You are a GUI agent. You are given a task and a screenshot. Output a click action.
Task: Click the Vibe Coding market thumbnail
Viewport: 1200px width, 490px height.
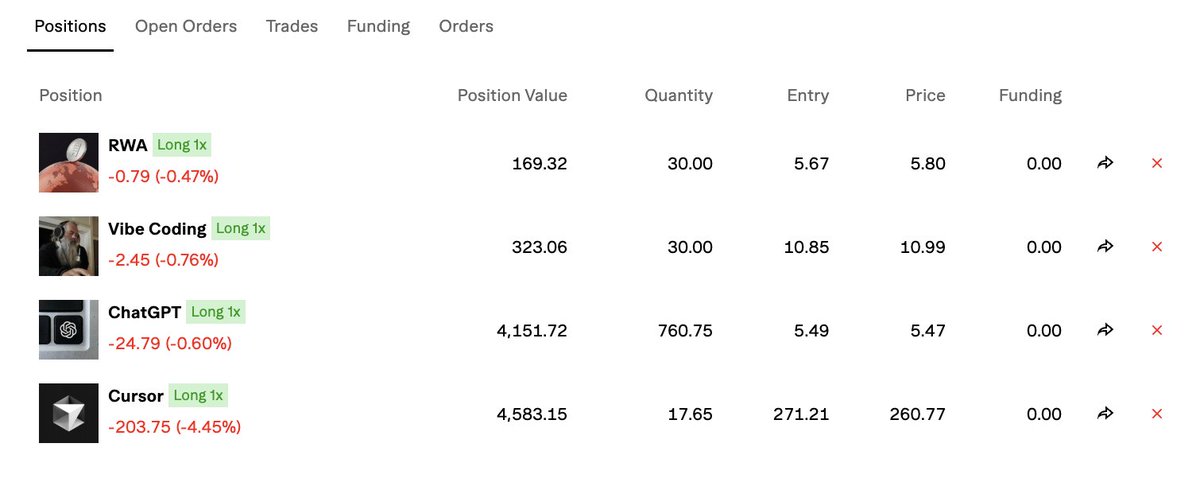pyautogui.click(x=69, y=246)
